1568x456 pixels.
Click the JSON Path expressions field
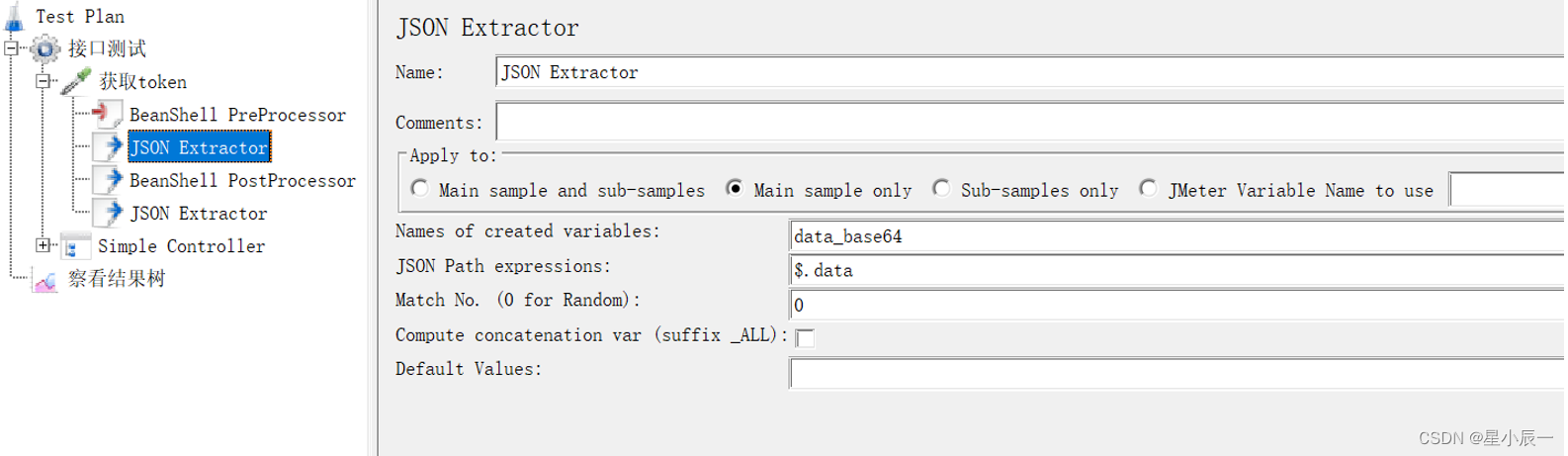tap(1176, 270)
